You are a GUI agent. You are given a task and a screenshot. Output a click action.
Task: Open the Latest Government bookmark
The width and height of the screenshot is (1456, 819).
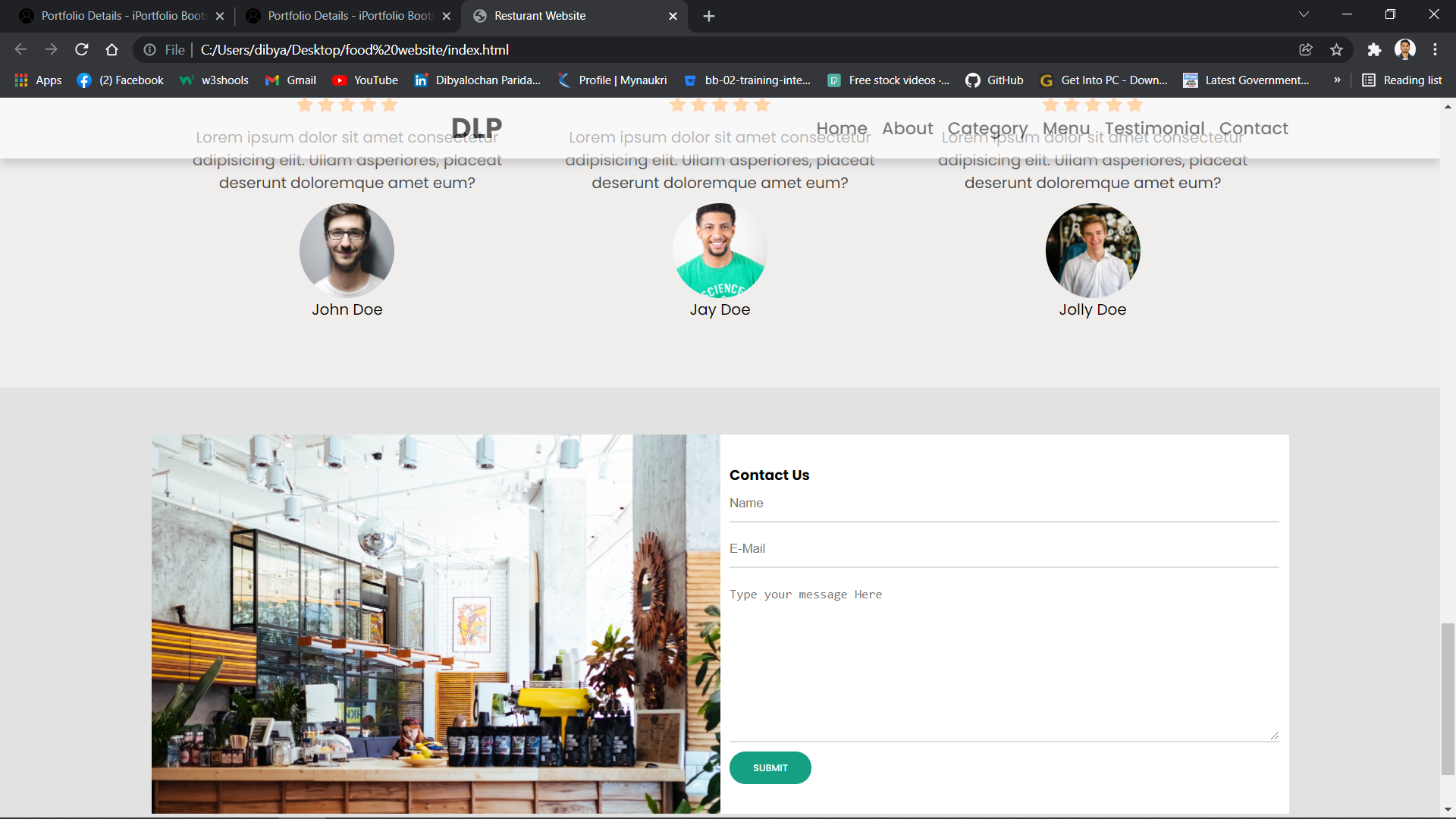point(1246,80)
